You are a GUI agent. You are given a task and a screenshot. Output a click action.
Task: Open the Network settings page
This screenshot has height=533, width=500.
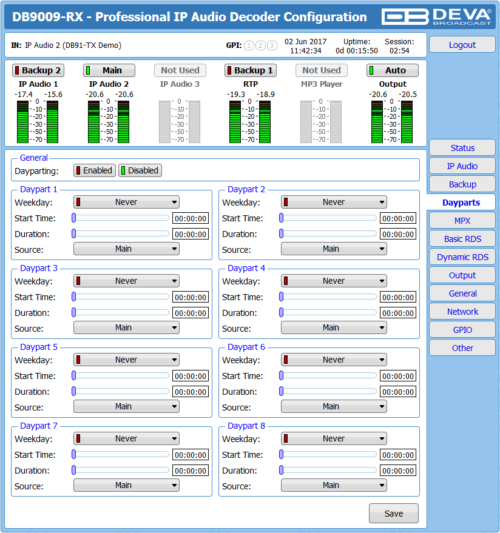(x=462, y=312)
